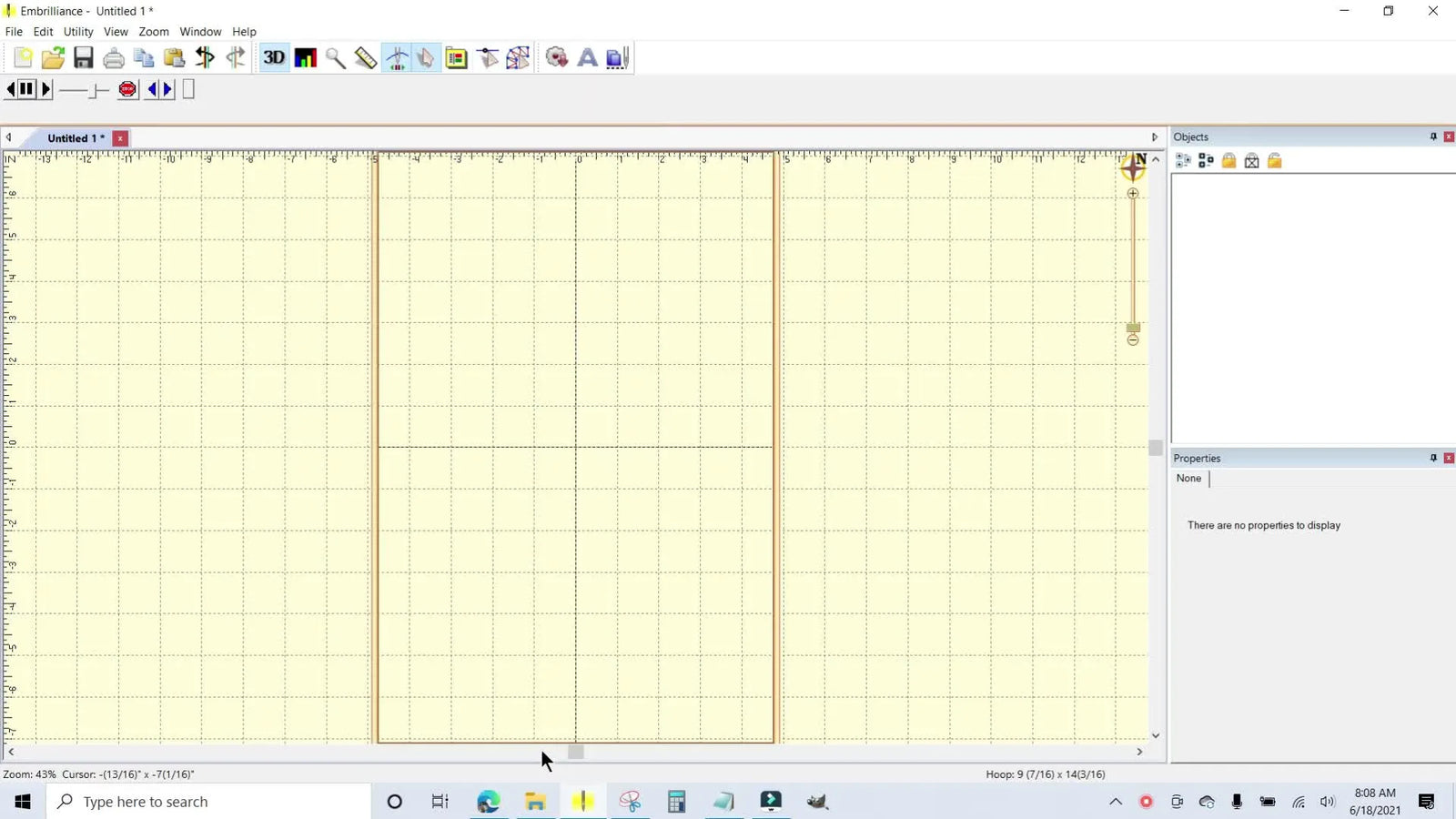Click the blank rectangle simulator button
1456x819 pixels.
(x=188, y=89)
